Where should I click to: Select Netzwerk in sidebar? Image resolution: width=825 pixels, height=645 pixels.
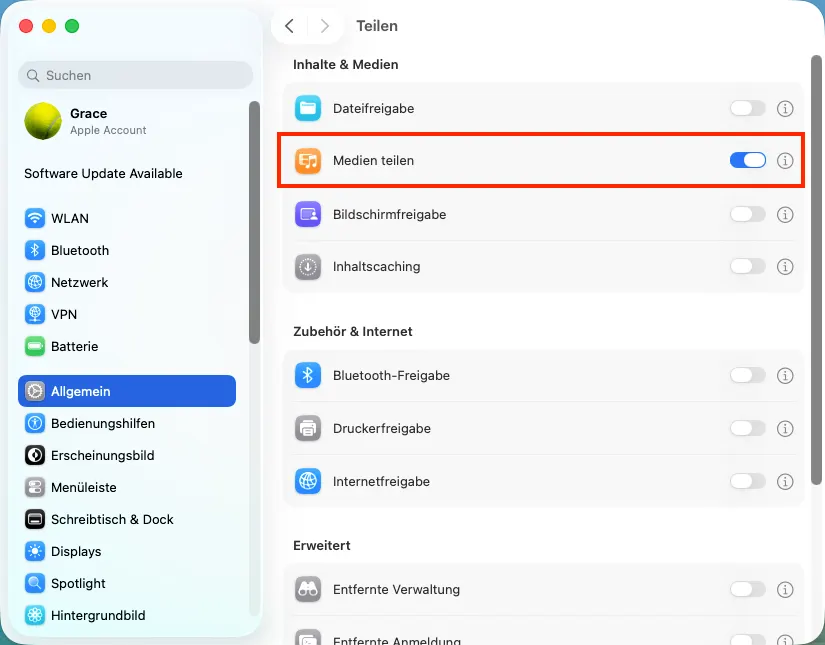[126, 283]
